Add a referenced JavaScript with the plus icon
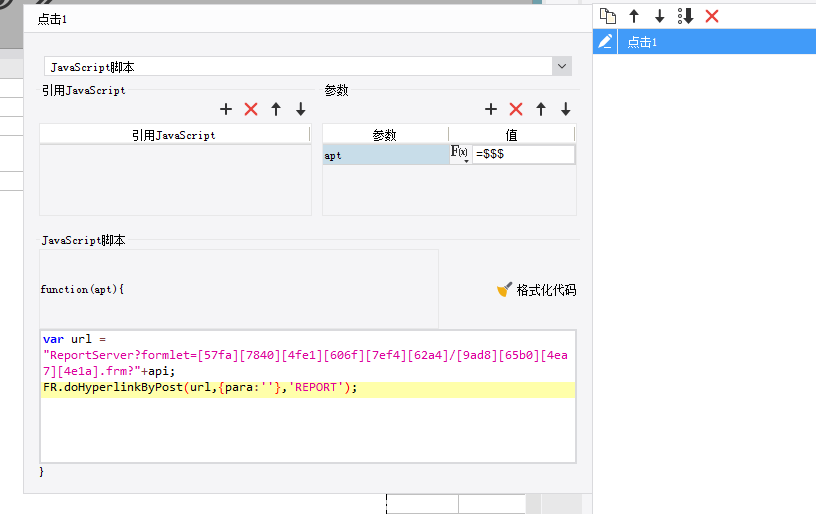816x514 pixels. click(226, 109)
